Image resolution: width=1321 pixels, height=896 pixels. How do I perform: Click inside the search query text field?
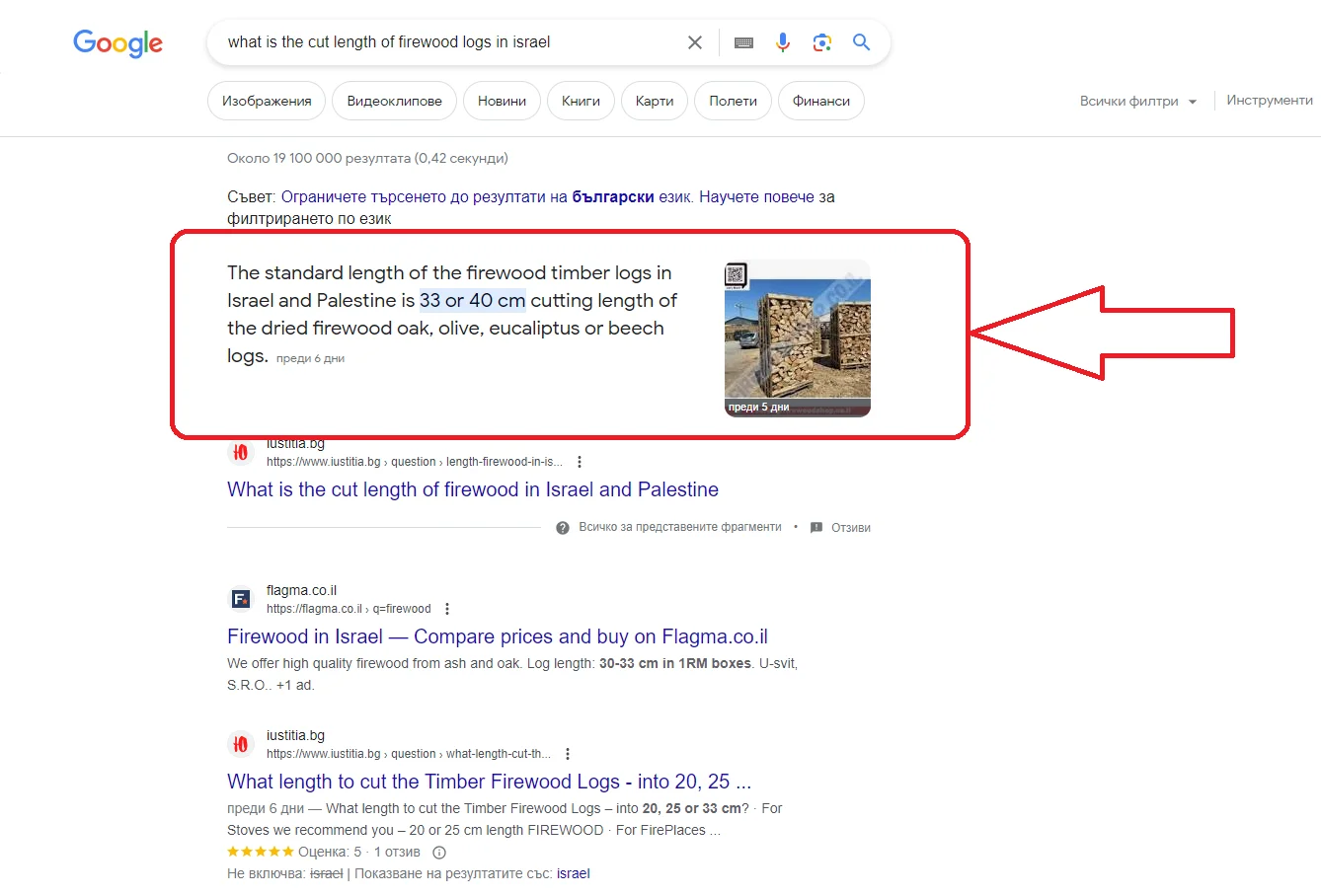pos(444,42)
